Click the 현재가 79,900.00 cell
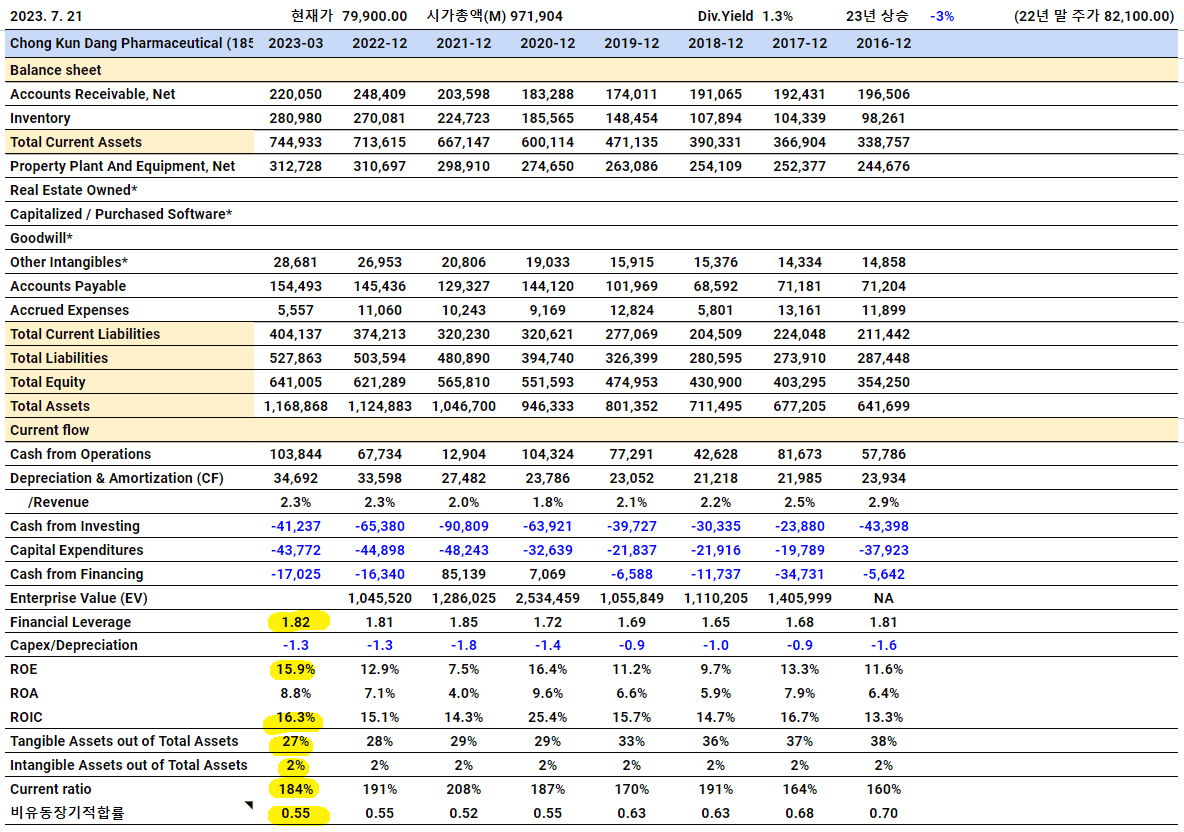The width and height of the screenshot is (1184, 832). (x=349, y=16)
